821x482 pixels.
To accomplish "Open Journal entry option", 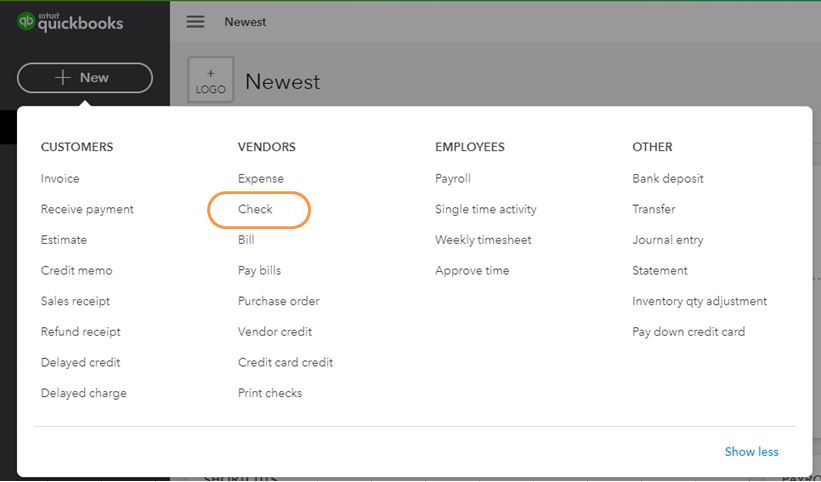I will [668, 240].
